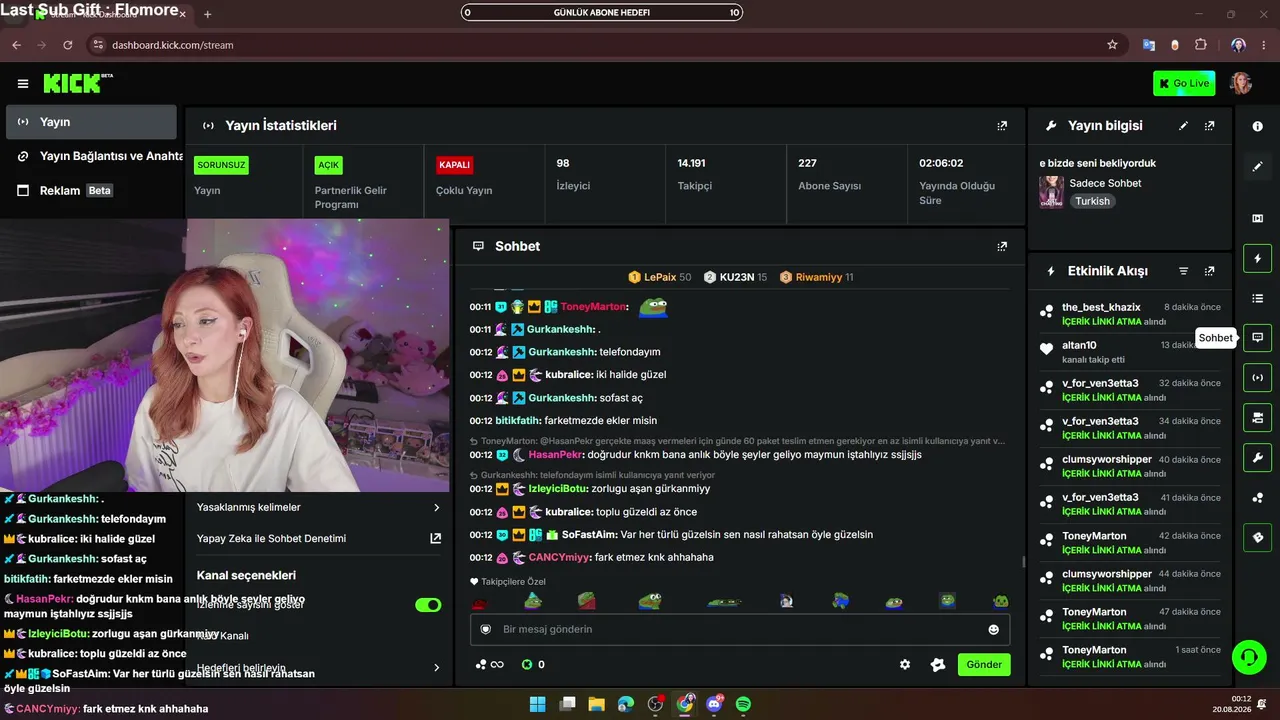Open a new browser tab

207,15
